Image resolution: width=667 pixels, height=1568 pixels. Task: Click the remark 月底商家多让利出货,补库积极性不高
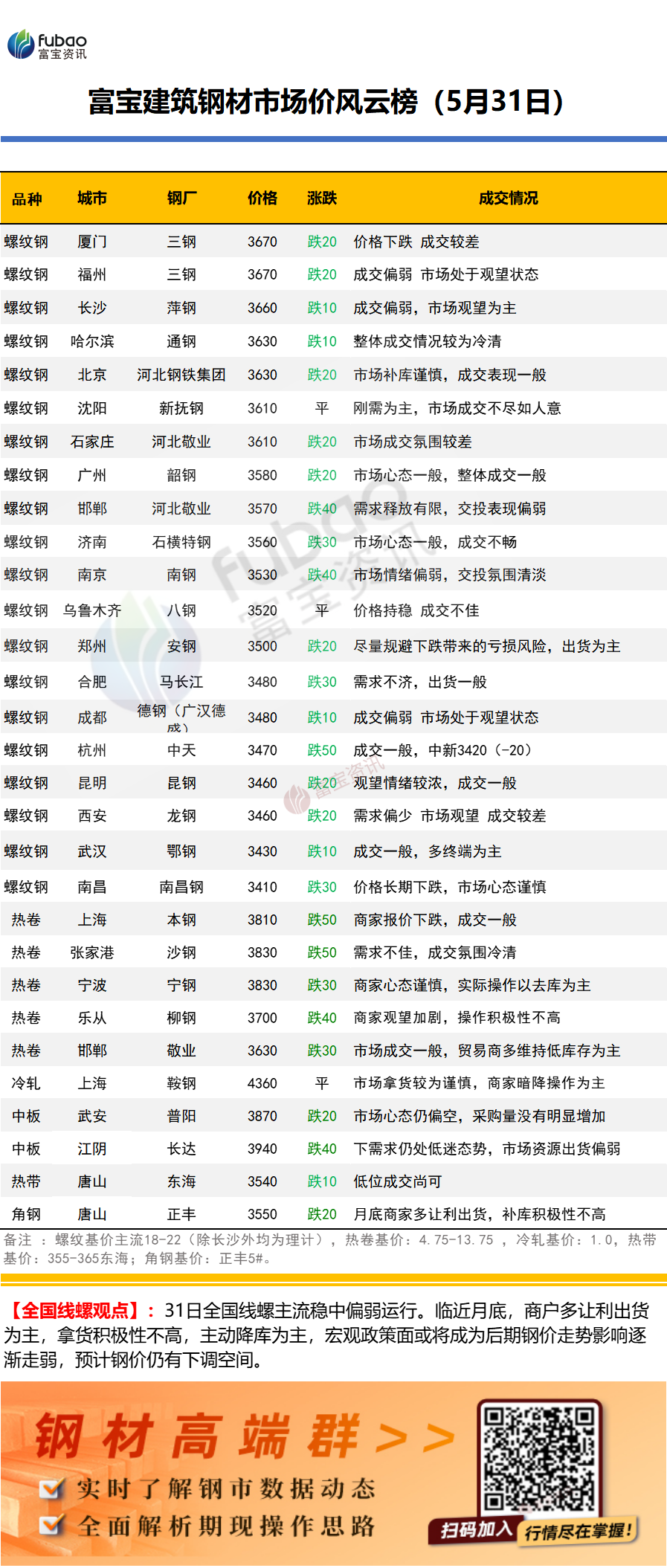[480, 1214]
